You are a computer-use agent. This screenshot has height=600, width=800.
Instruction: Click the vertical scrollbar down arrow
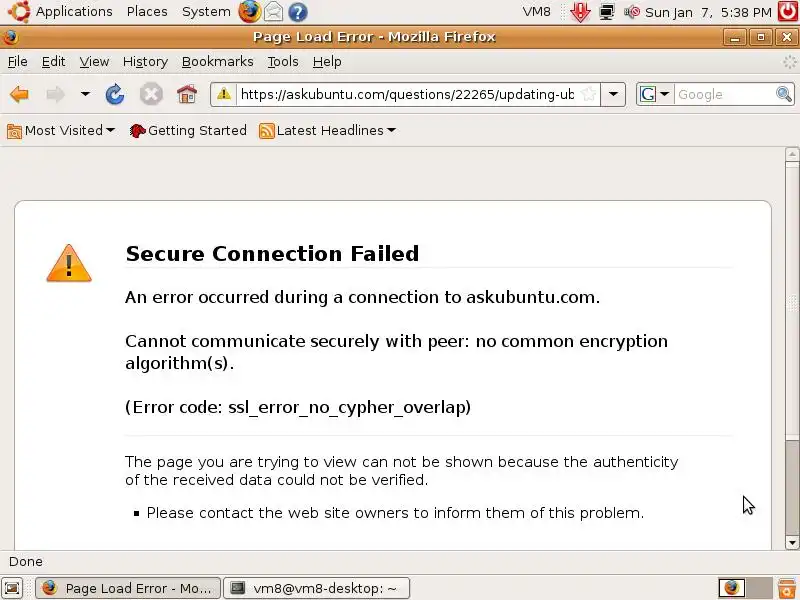[x=792, y=543]
